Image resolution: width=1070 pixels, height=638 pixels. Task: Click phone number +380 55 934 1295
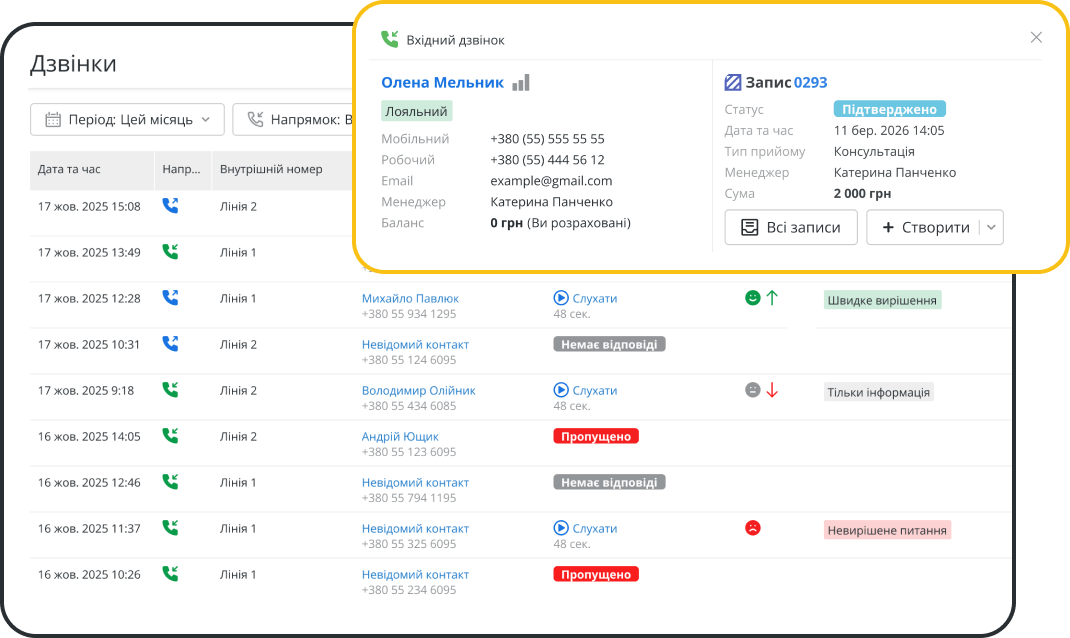(x=409, y=314)
